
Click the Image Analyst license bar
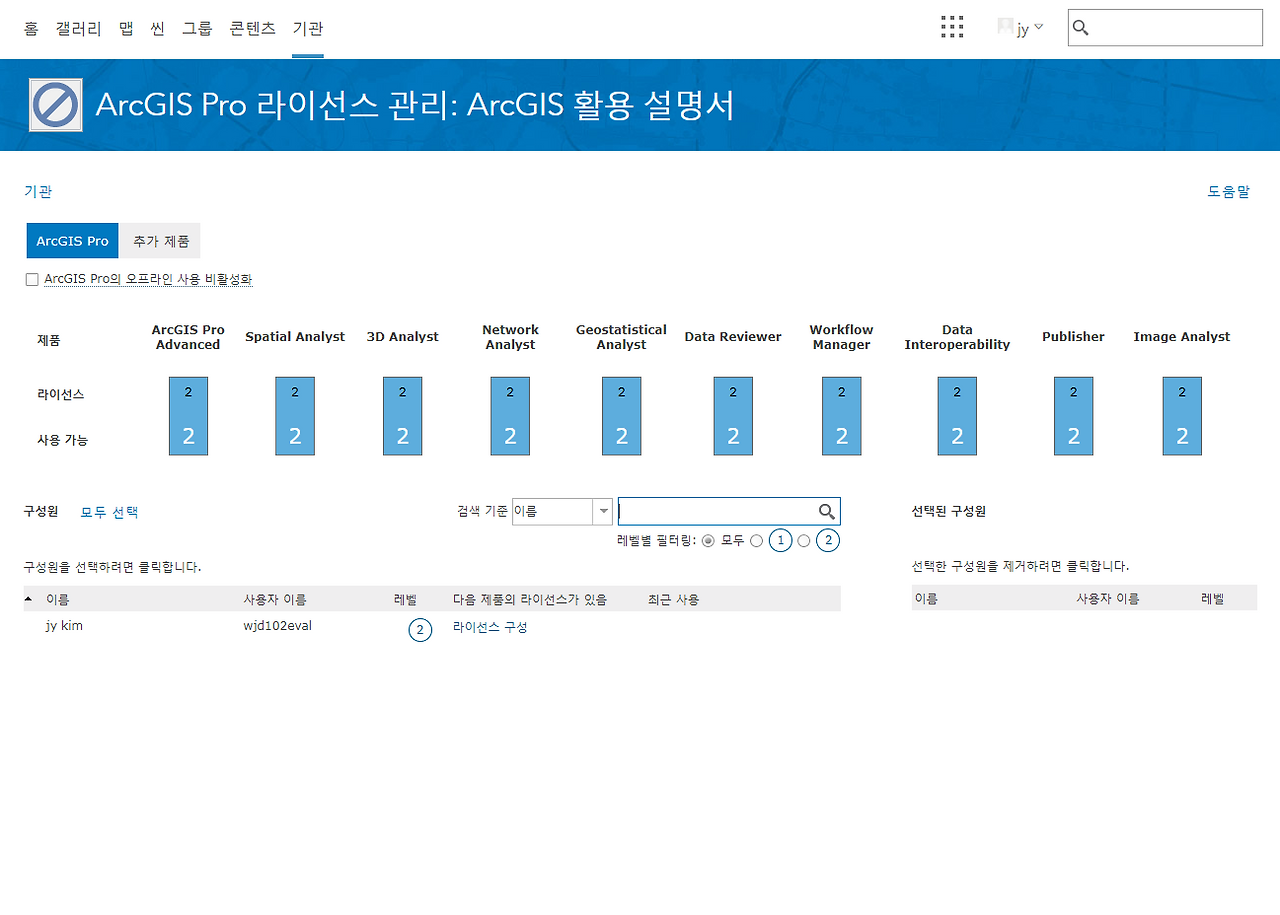coord(1182,416)
